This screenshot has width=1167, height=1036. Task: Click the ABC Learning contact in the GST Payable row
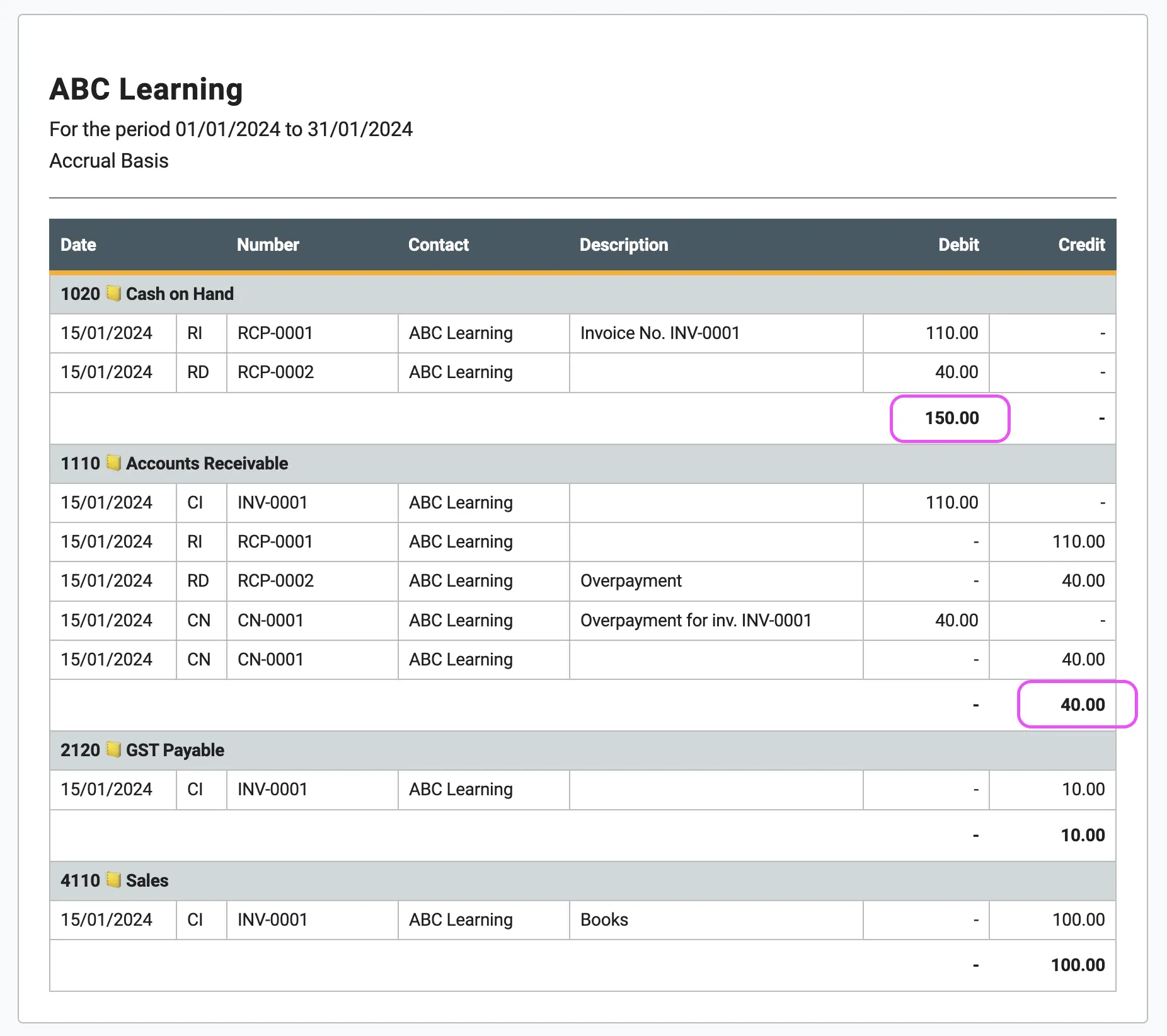[x=461, y=789]
